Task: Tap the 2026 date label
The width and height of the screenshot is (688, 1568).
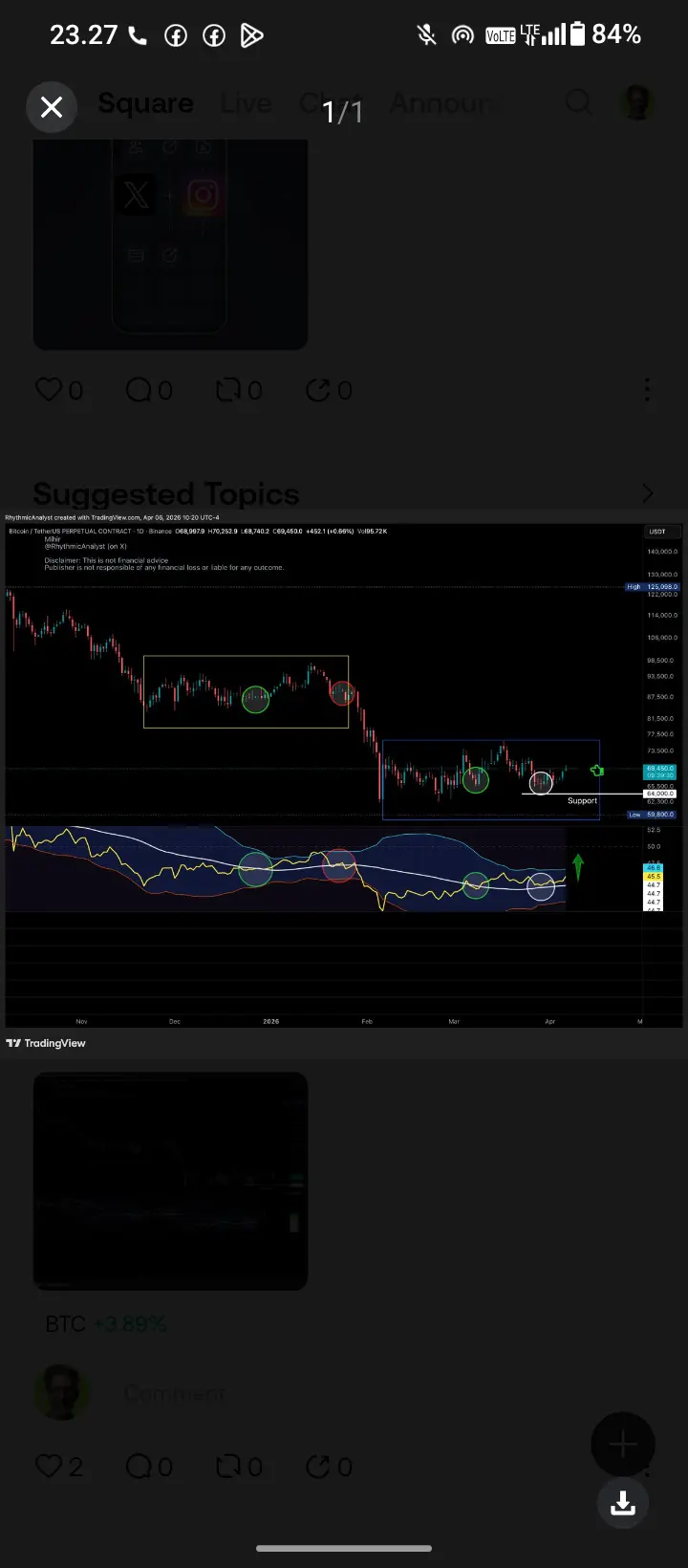Action: coord(271,1021)
